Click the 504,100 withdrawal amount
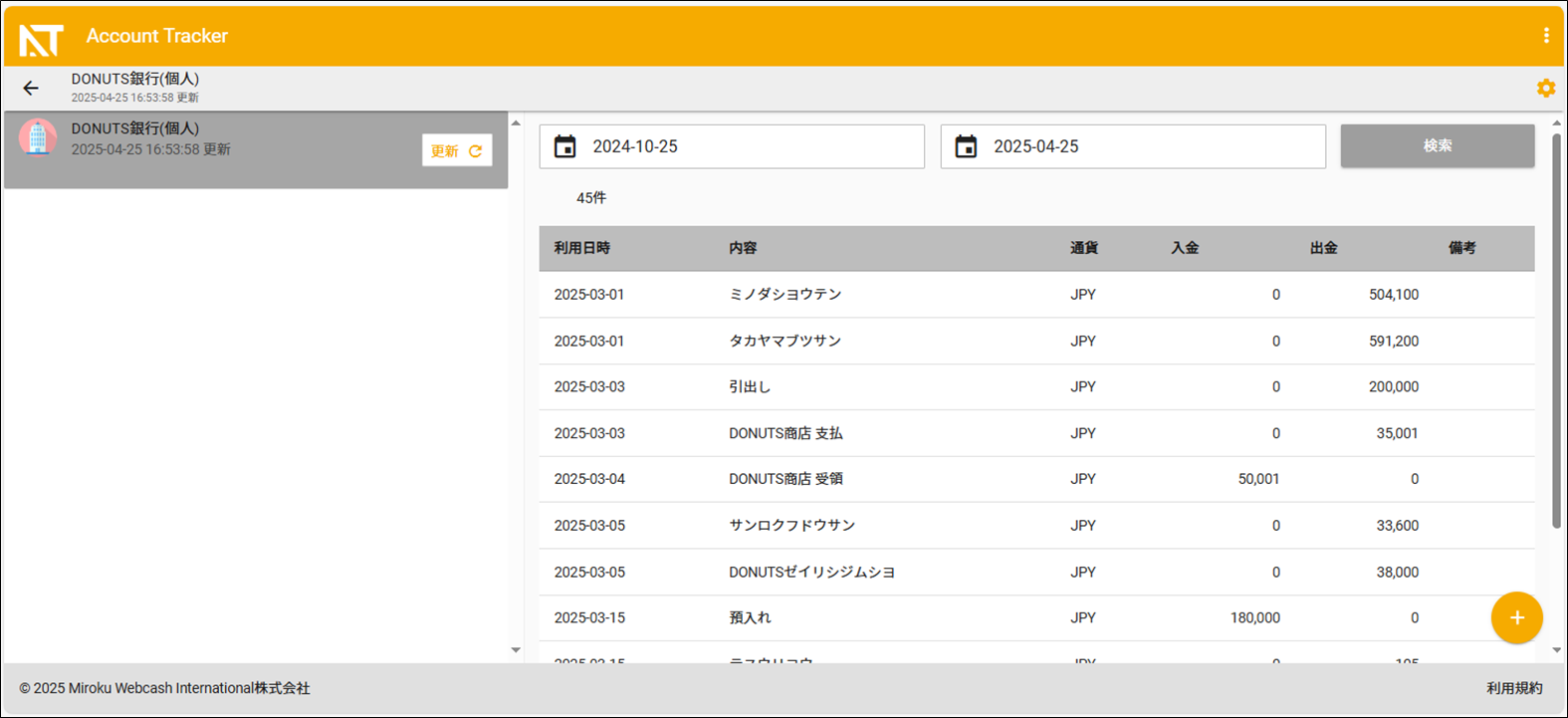The width and height of the screenshot is (1568, 718). pyautogui.click(x=1394, y=295)
